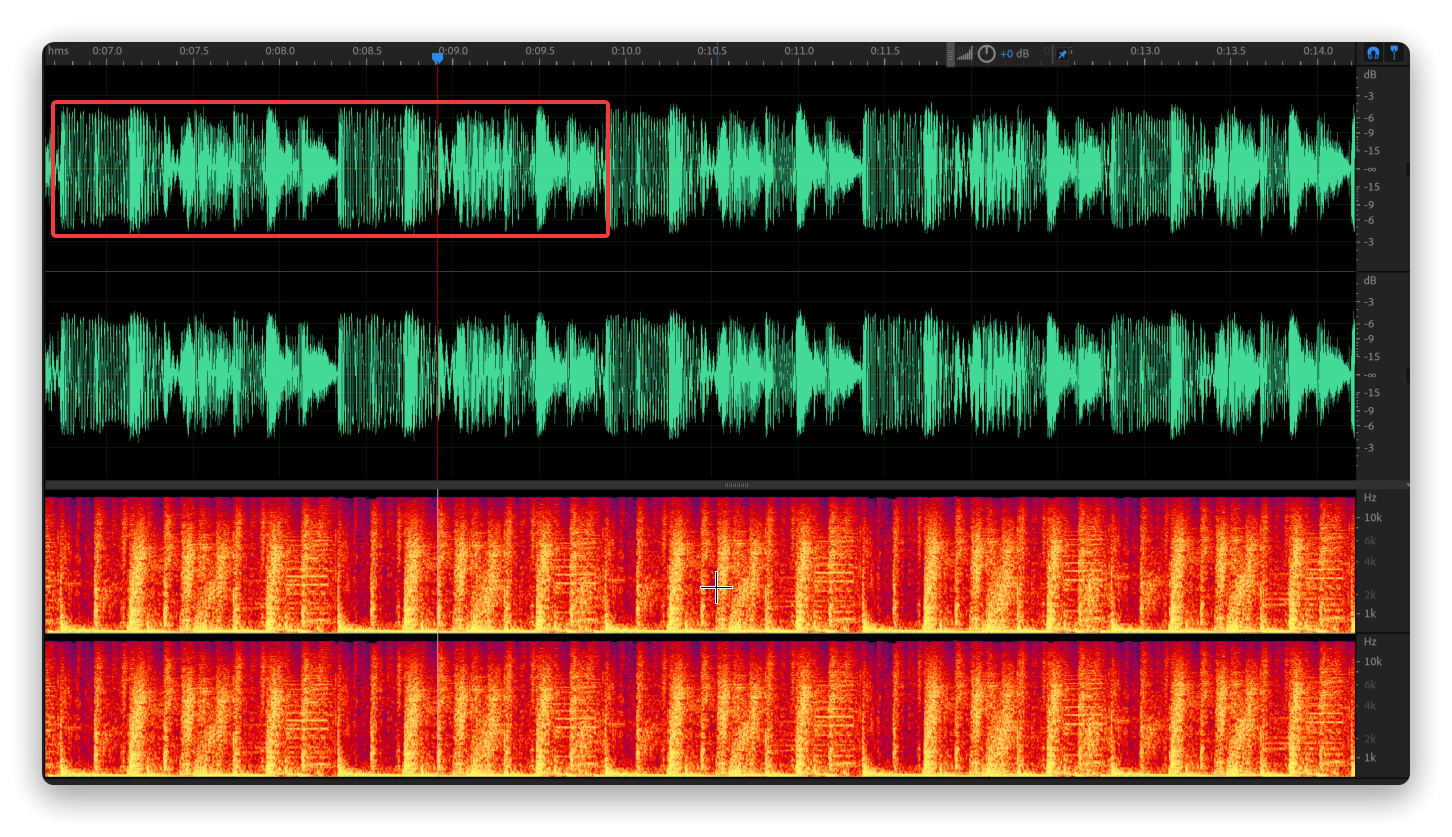Click the 0:11.5 mark on time ruler
The width and height of the screenshot is (1452, 837).
(x=885, y=50)
